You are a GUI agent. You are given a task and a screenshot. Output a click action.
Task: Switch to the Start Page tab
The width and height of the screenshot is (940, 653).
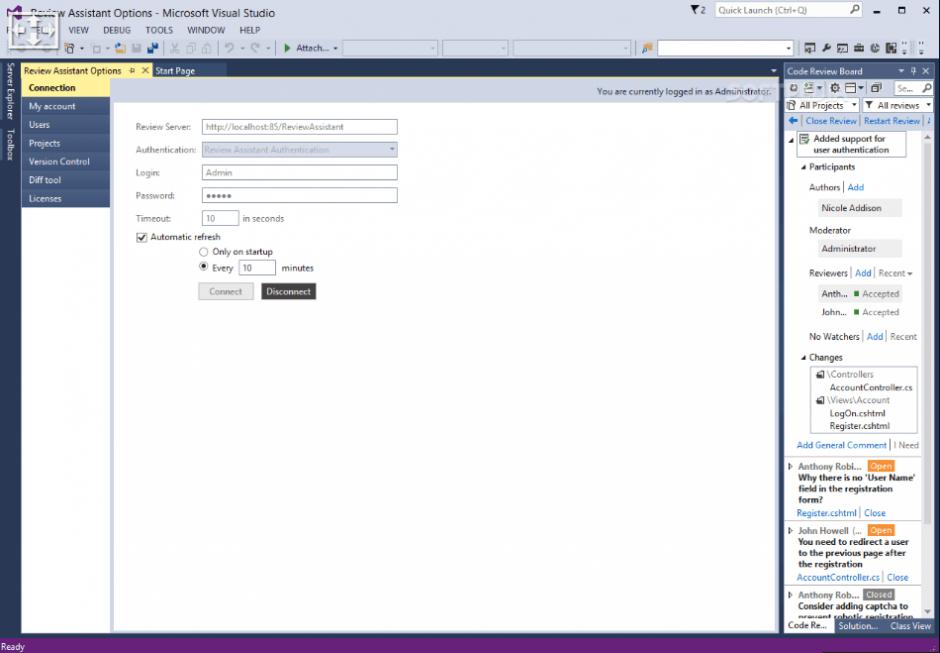[x=175, y=71]
